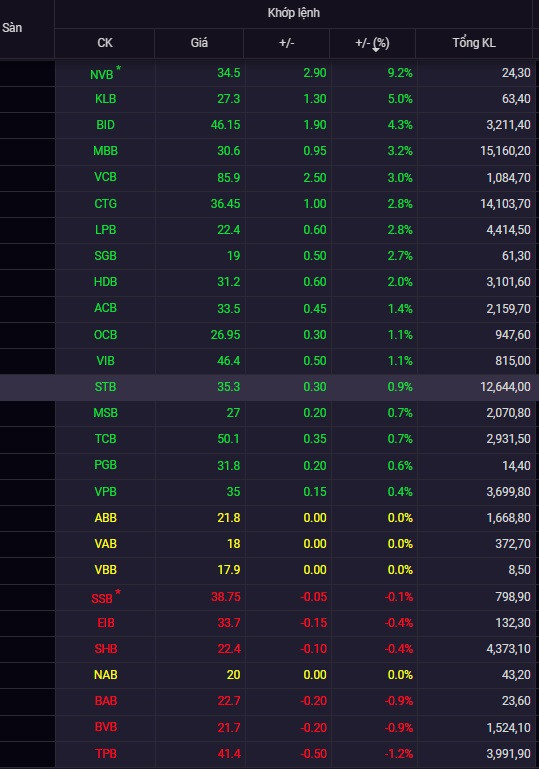Open the TPB stock symbol

pyautogui.click(x=105, y=753)
